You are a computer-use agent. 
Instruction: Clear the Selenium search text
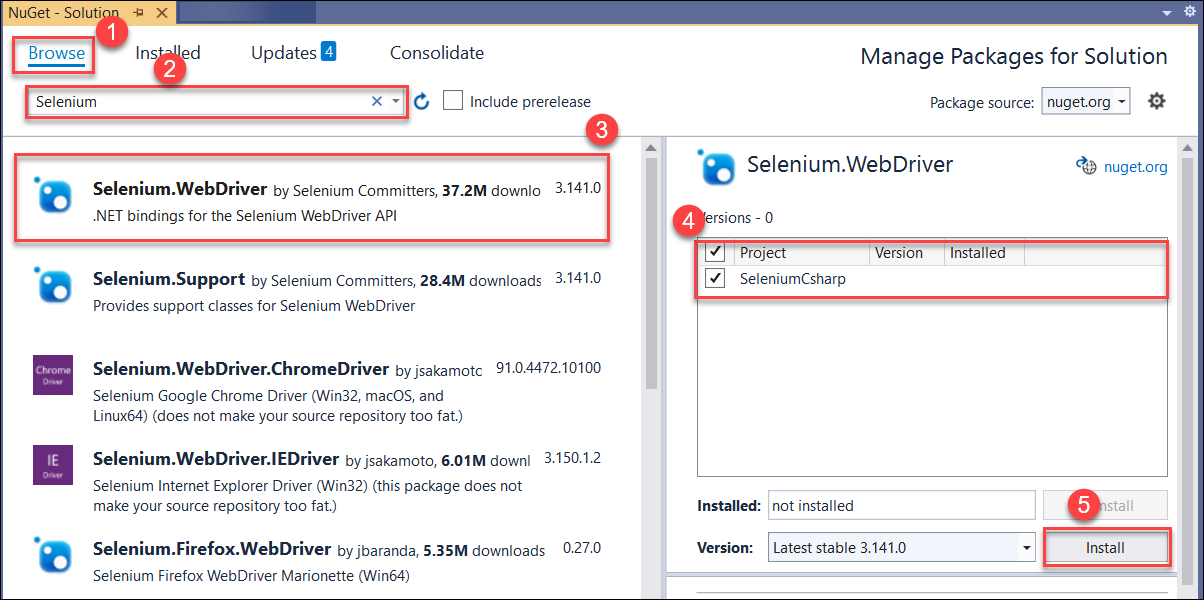tap(377, 101)
